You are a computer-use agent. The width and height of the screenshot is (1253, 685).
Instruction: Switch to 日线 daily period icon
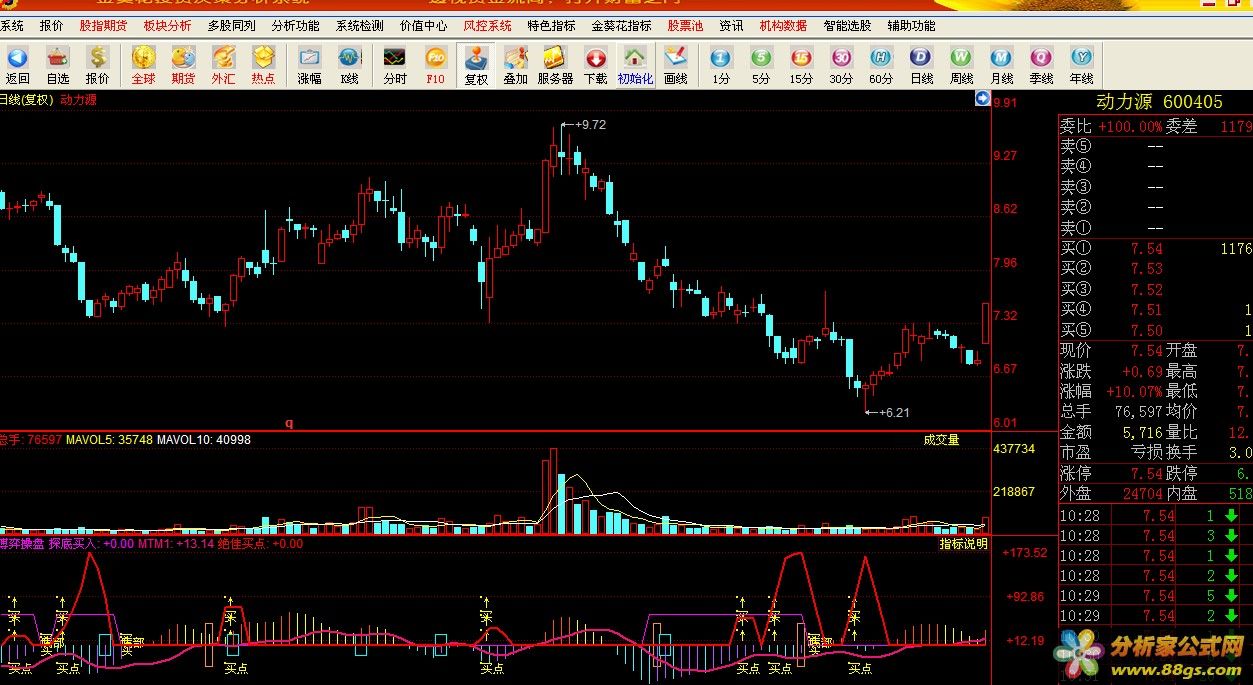(x=921, y=65)
